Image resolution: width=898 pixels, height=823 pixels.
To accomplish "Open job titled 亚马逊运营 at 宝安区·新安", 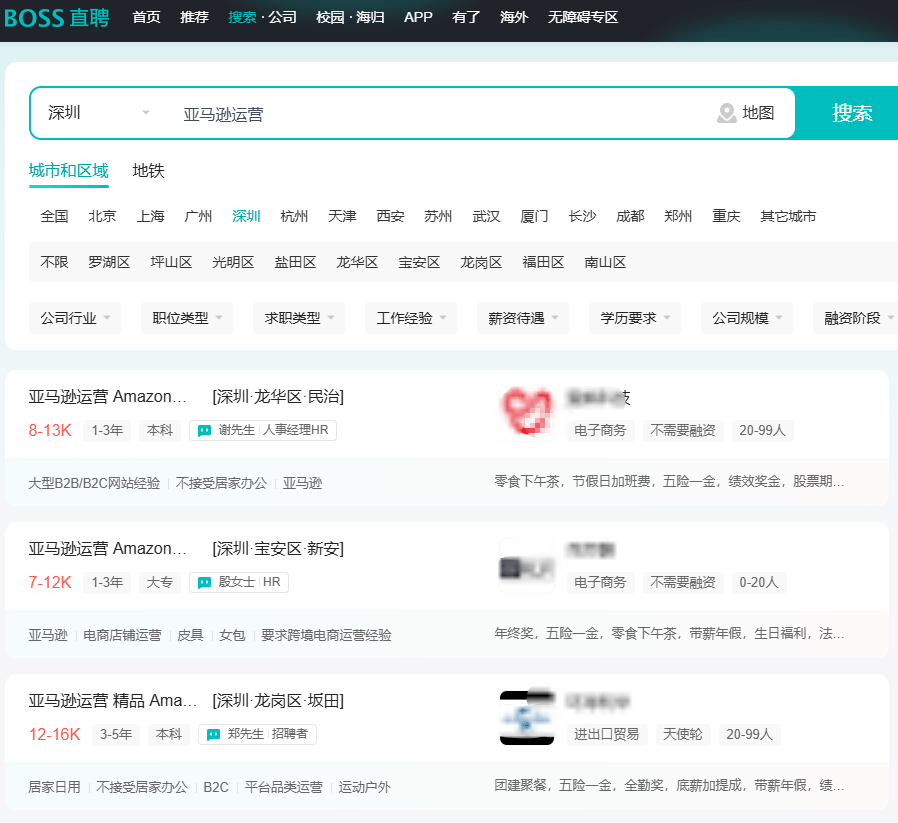I will 108,549.
